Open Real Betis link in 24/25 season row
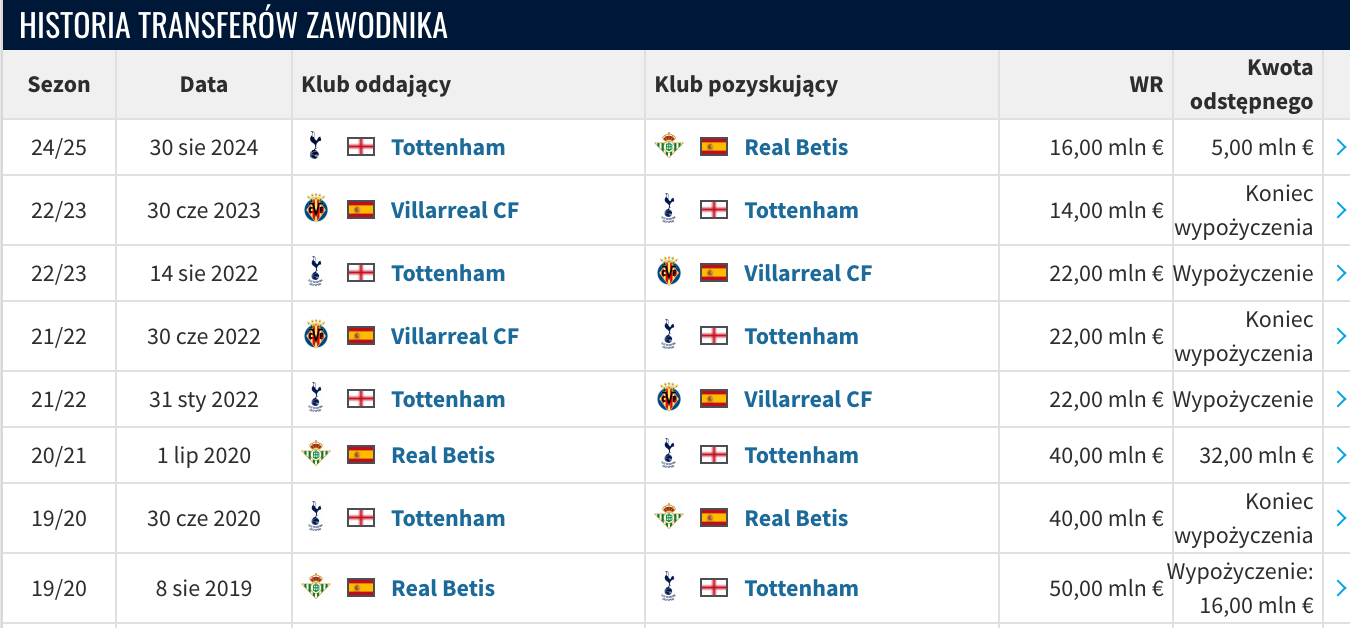The height and width of the screenshot is (628, 1350). coord(796,147)
